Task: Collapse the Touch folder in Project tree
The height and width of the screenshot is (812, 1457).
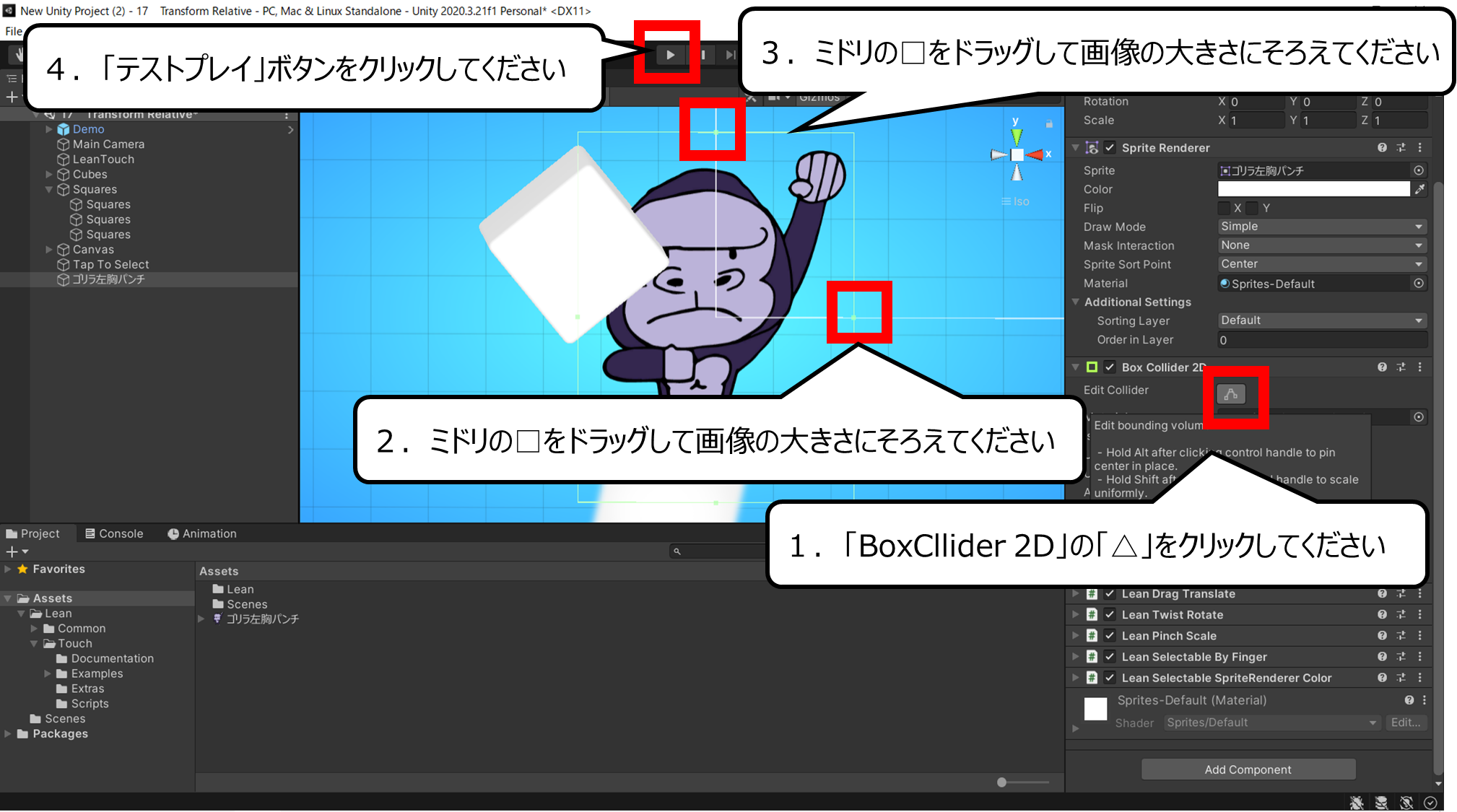Action: pyautogui.click(x=34, y=643)
